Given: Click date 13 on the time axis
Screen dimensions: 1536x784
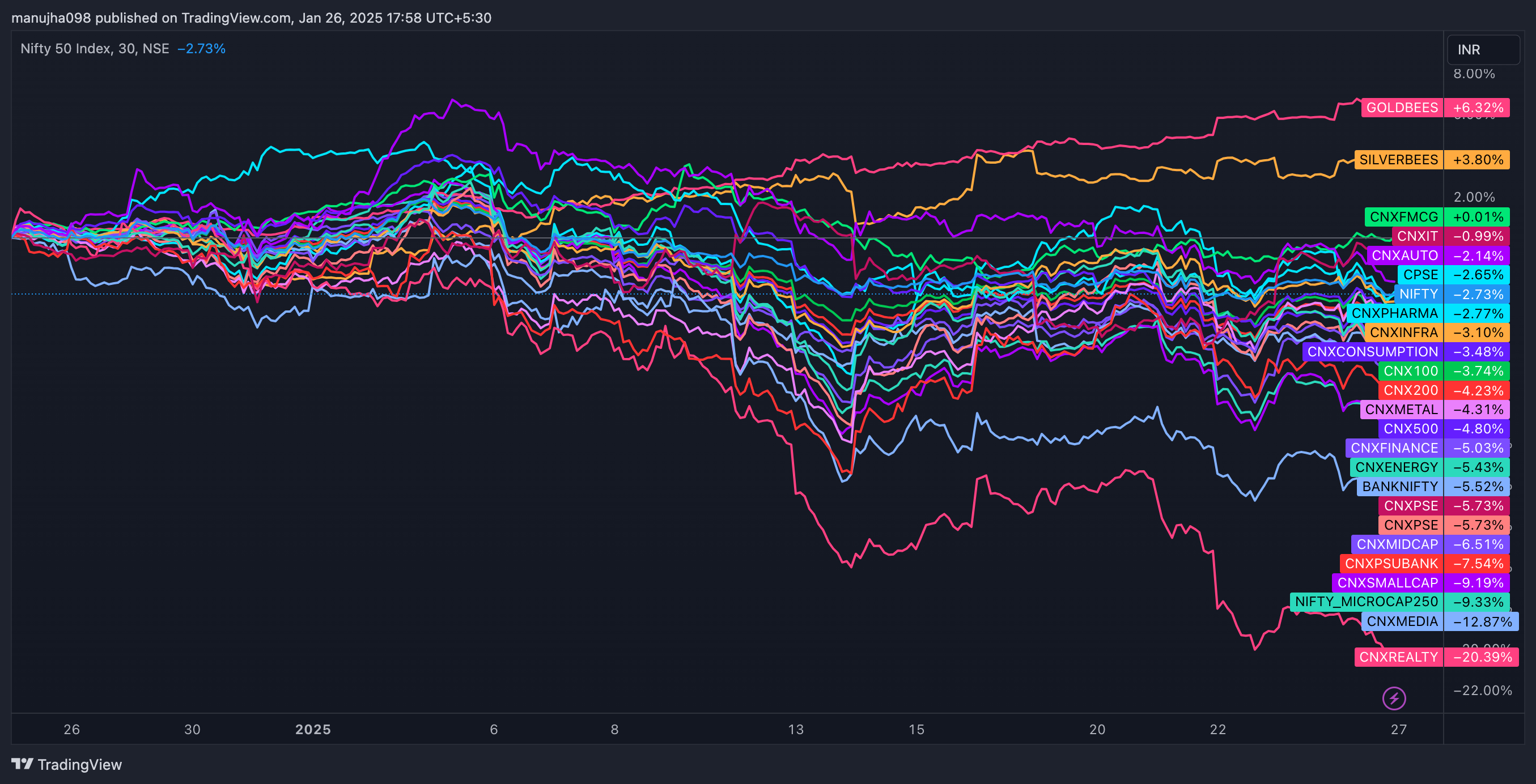Looking at the screenshot, I should (795, 730).
